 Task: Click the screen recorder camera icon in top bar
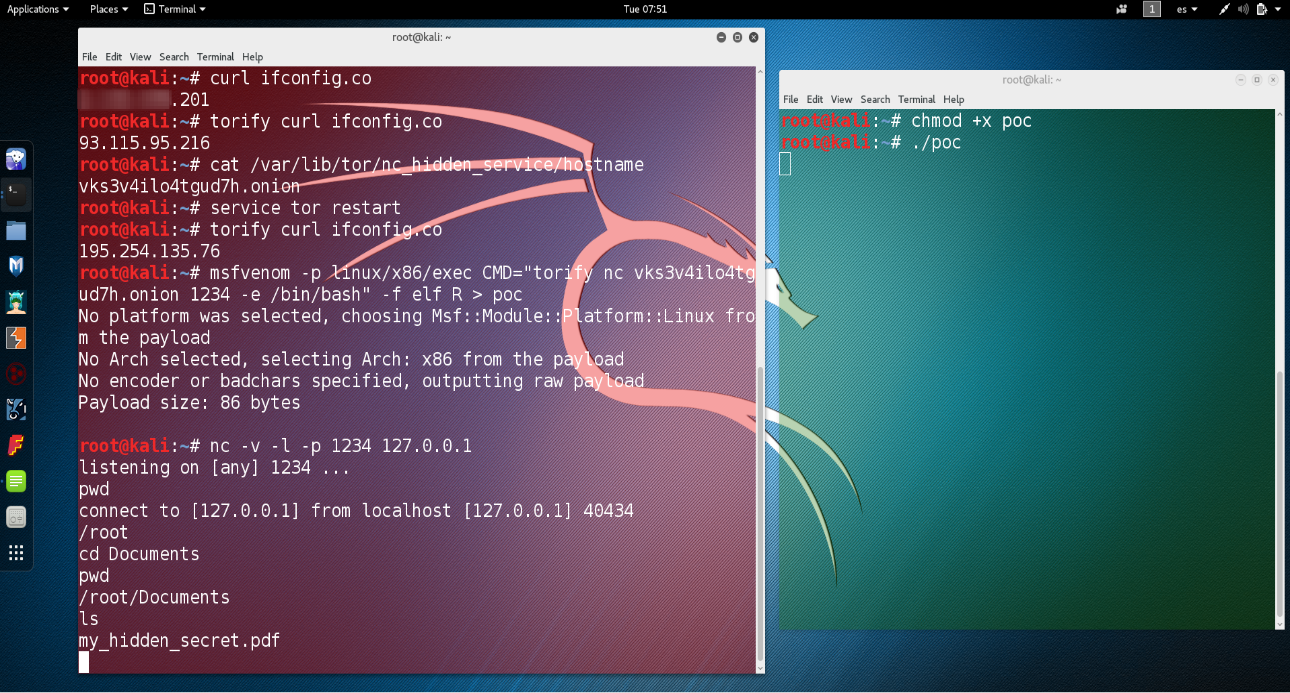[x=1120, y=9]
